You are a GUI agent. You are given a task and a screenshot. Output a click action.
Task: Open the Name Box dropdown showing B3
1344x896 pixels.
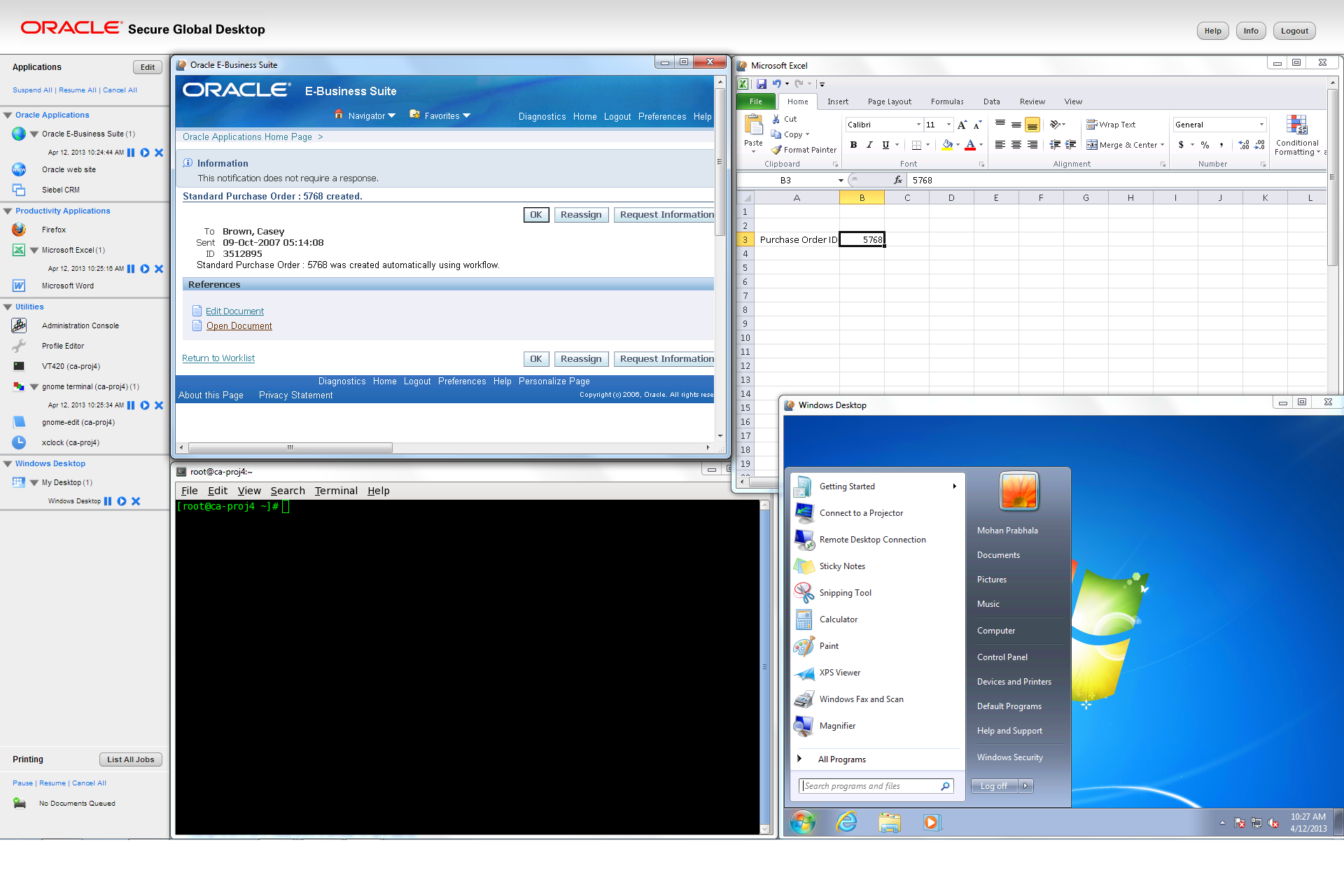(841, 180)
